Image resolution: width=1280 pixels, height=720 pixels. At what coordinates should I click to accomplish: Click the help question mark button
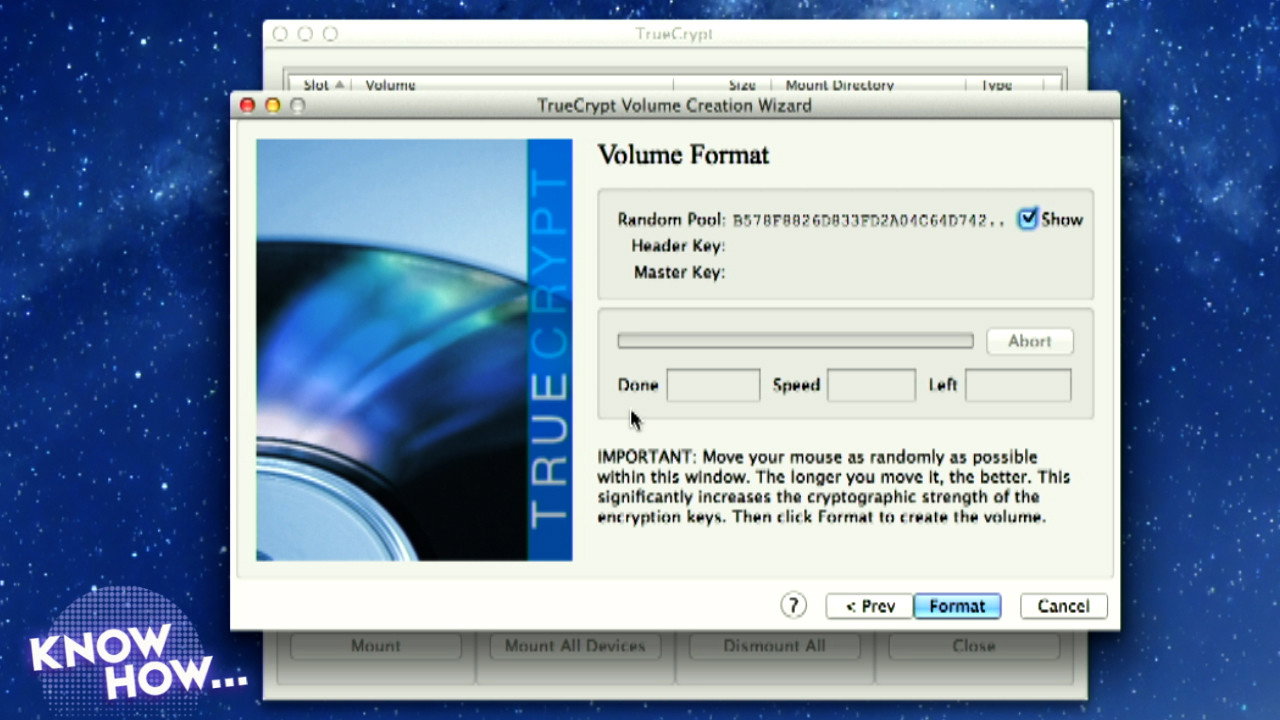[x=793, y=605]
